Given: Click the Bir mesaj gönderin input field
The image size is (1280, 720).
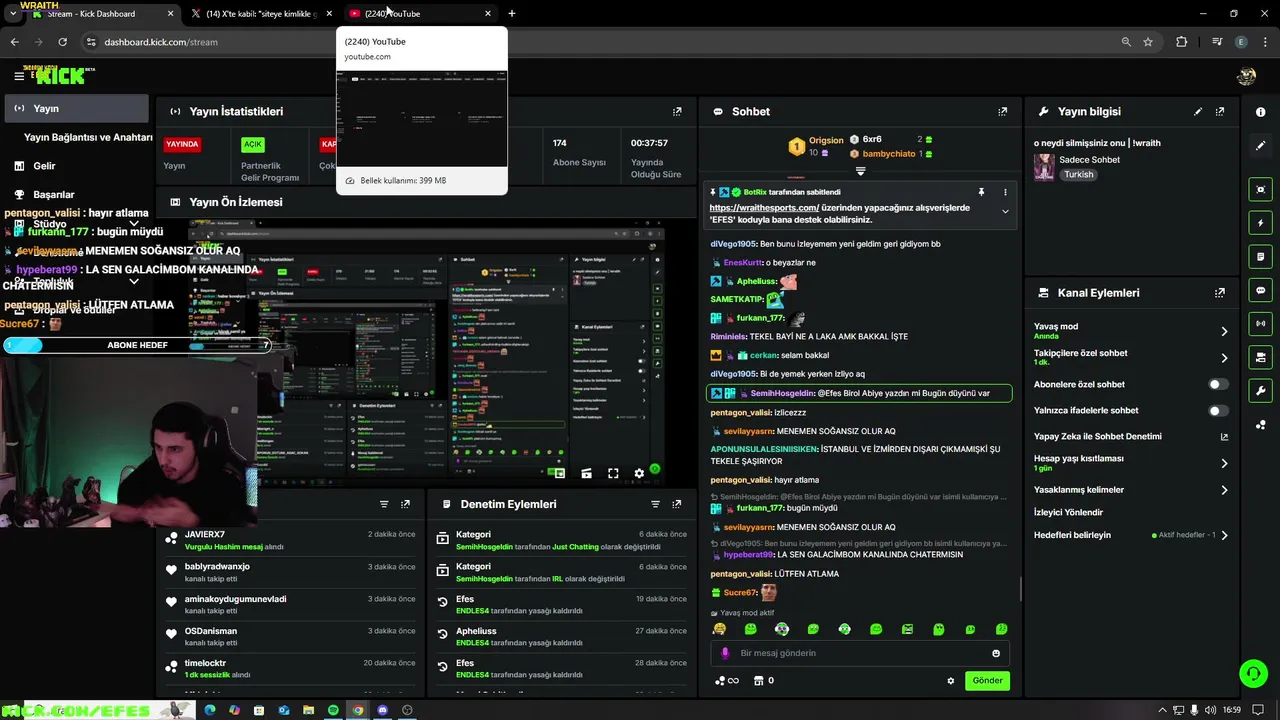Looking at the screenshot, I should 860,653.
